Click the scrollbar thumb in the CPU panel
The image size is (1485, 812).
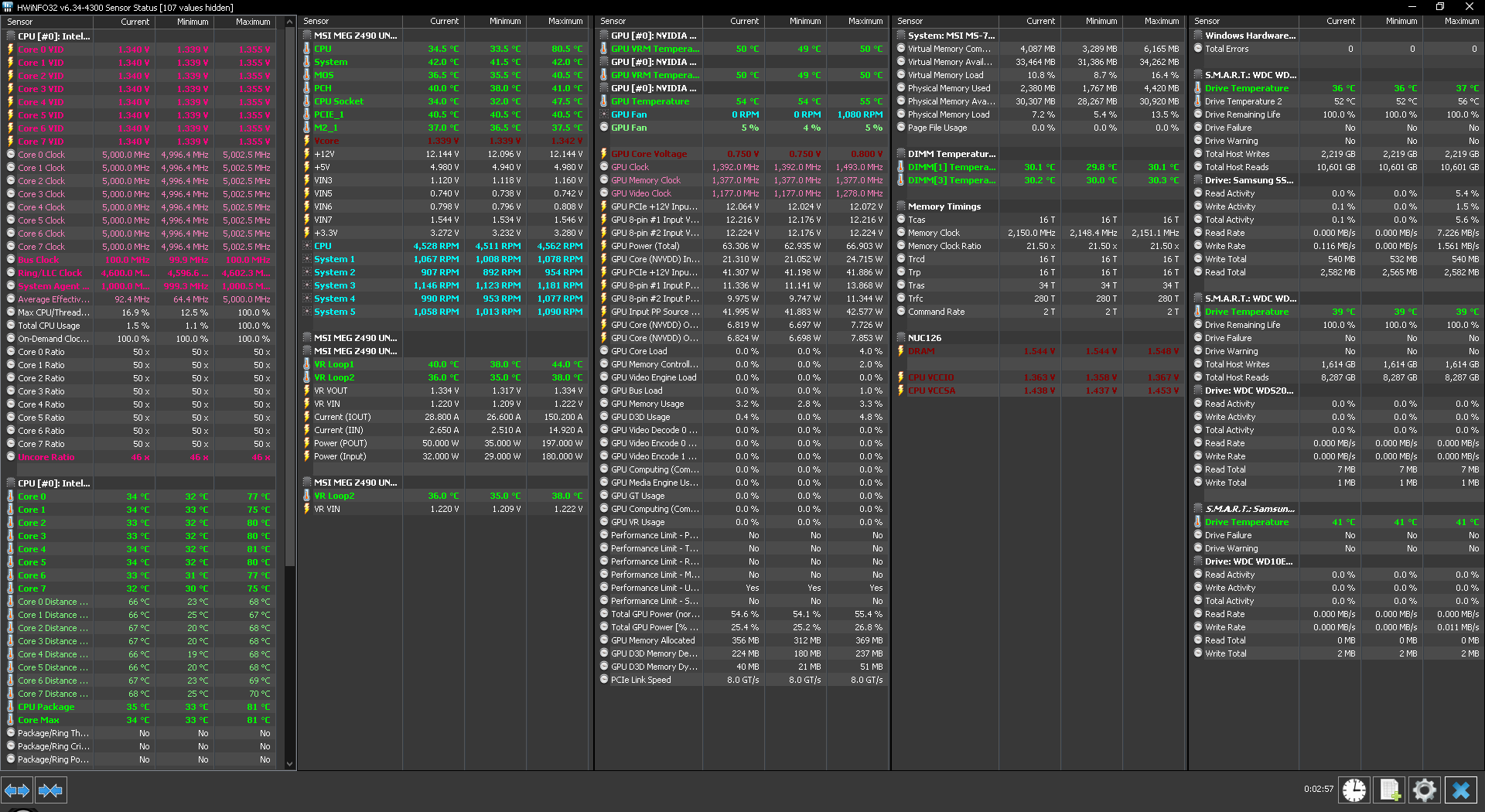(x=290, y=296)
